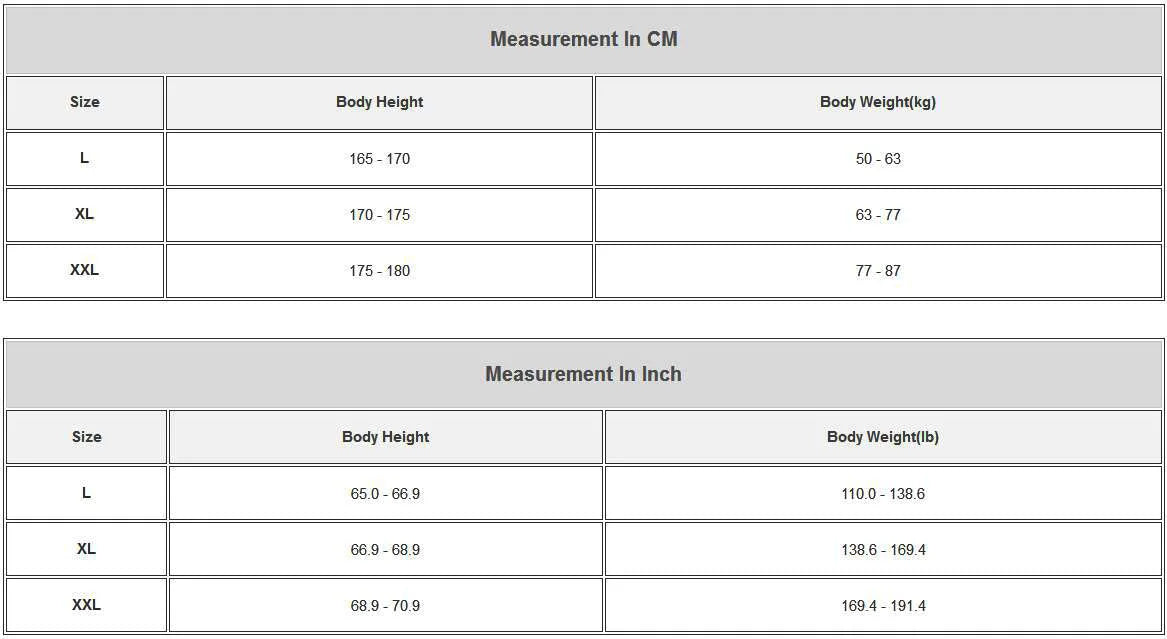The height and width of the screenshot is (639, 1167).
Task: Click the 50 - 63 weight cell
Action: point(878,158)
